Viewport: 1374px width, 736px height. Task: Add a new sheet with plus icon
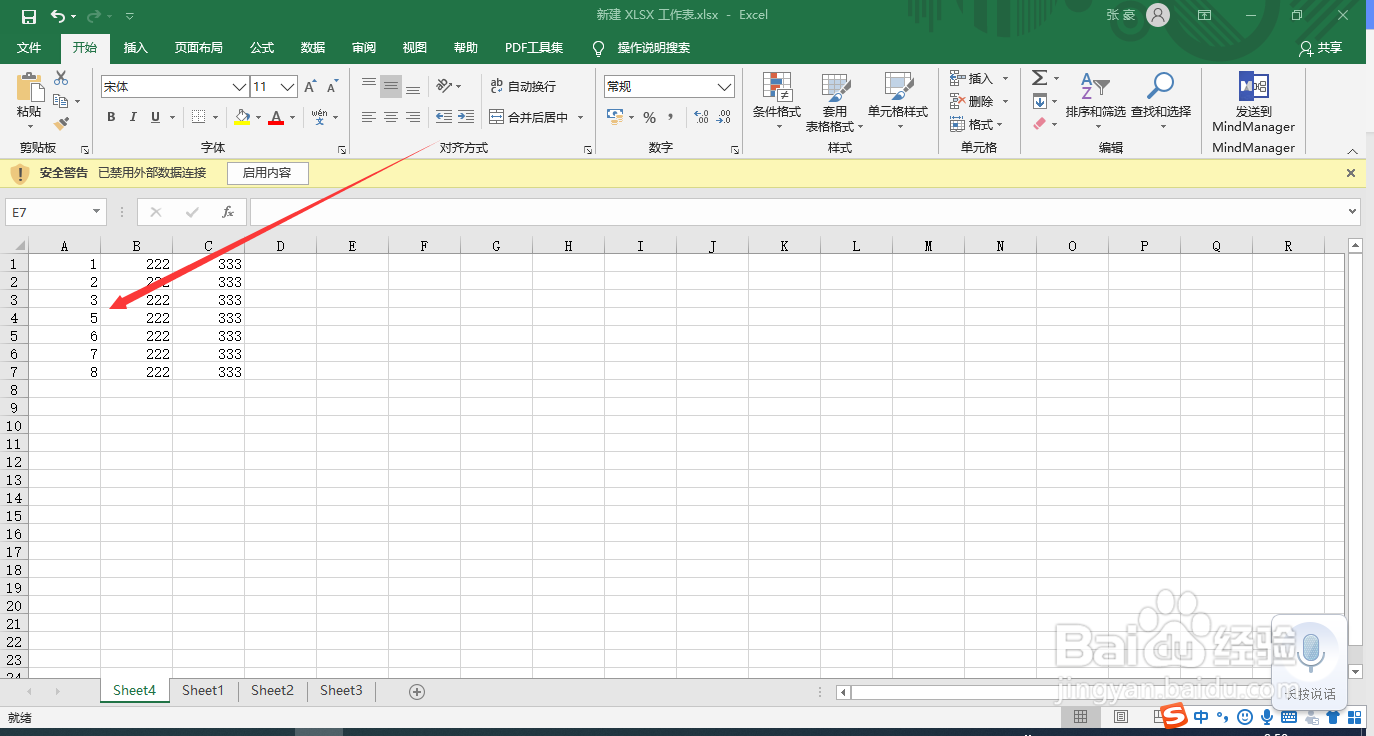417,691
